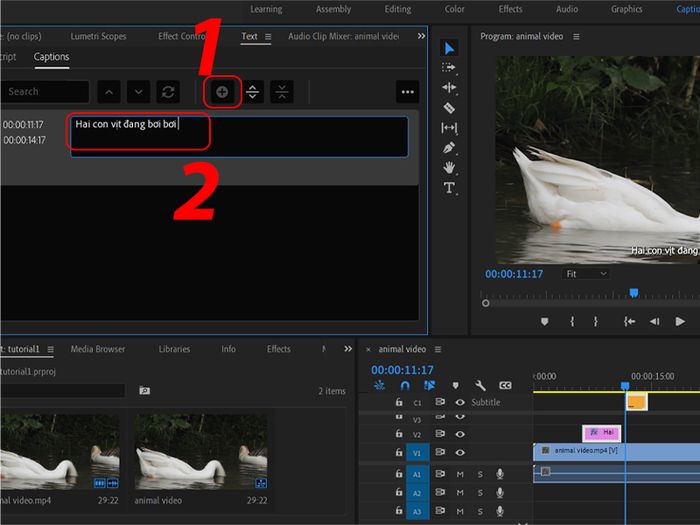700x525 pixels.
Task: Select the Ripple Edit tool
Action: coord(449,88)
